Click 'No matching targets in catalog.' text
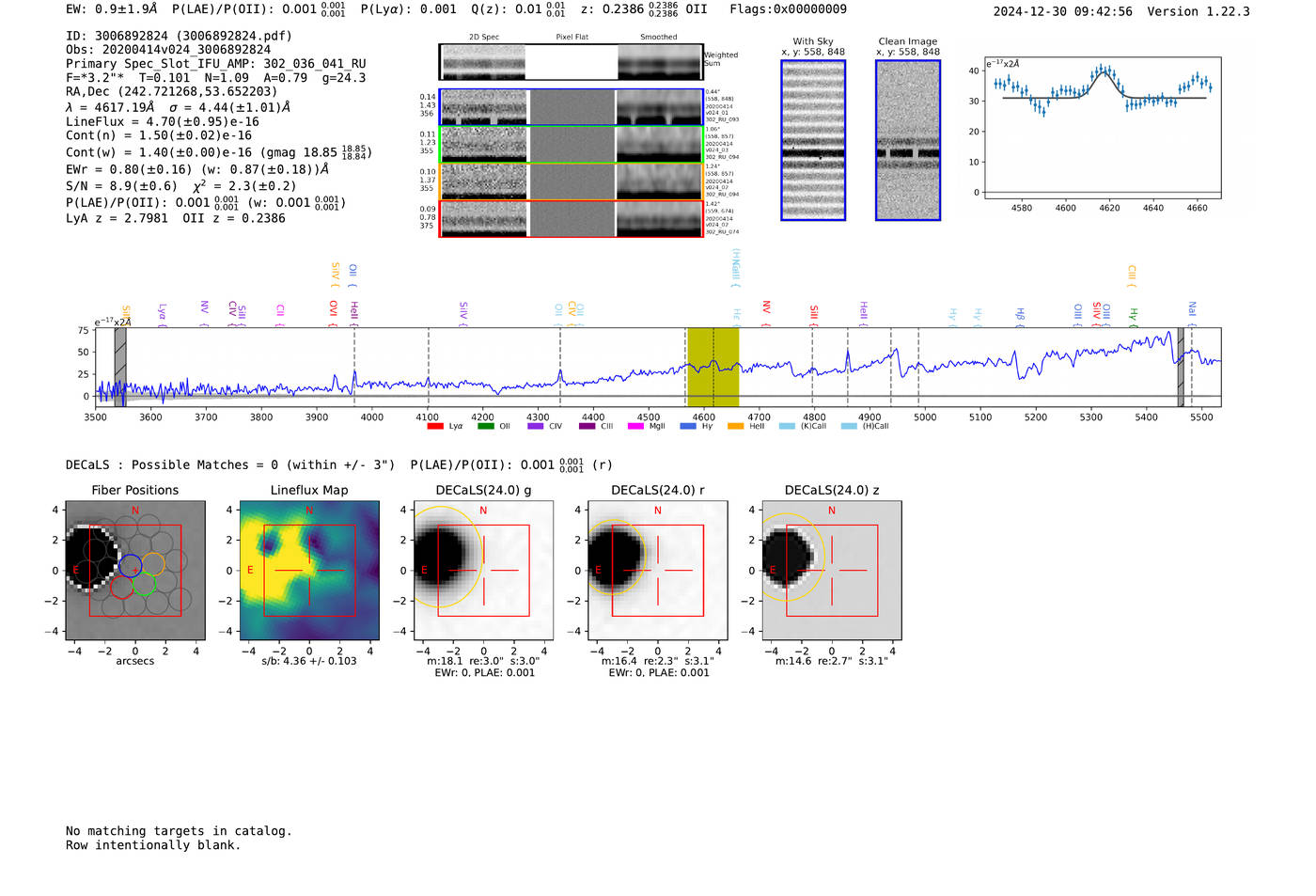This screenshot has width=1316, height=896. [x=179, y=831]
